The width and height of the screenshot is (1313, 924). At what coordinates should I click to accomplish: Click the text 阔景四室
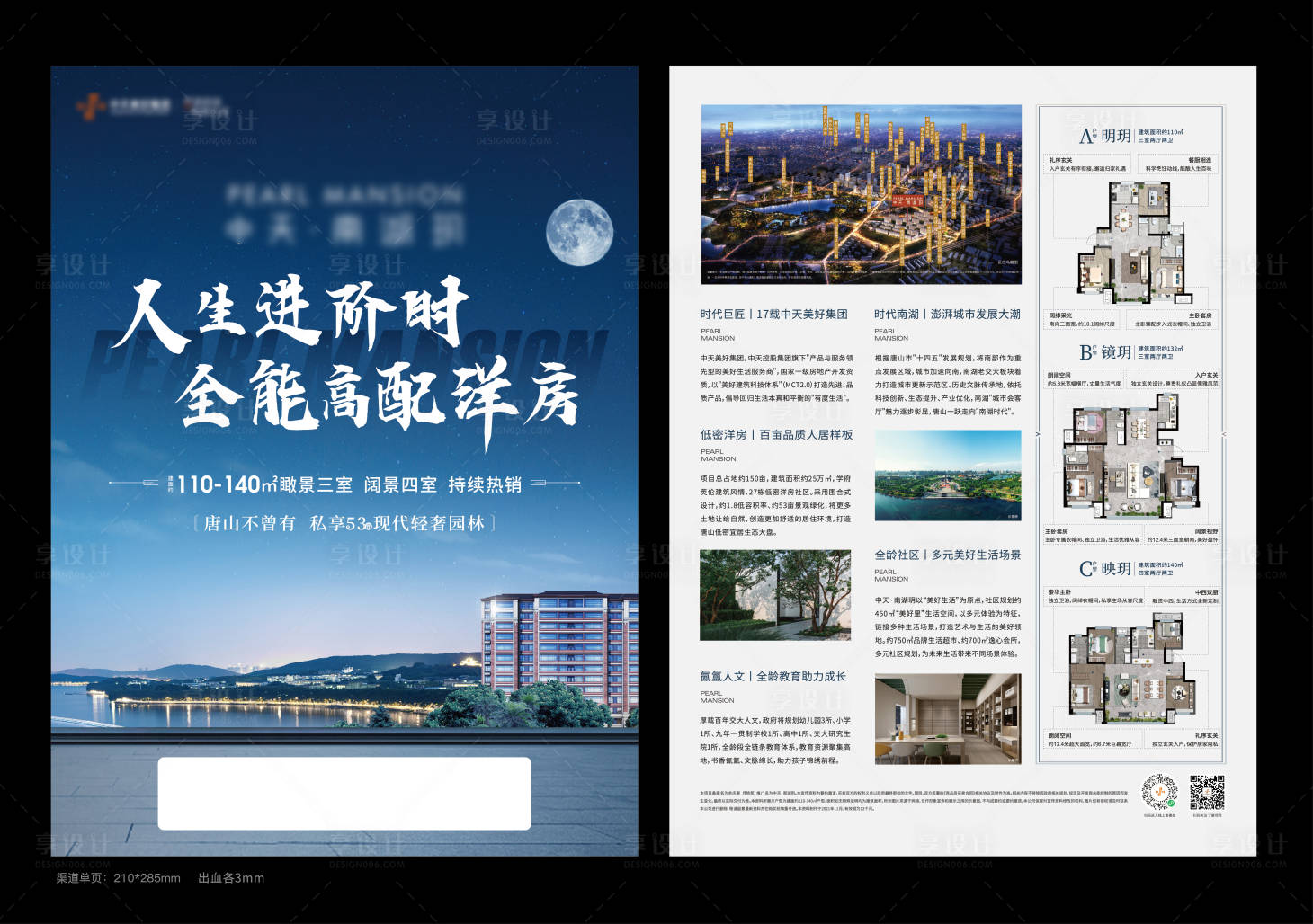coord(400,485)
